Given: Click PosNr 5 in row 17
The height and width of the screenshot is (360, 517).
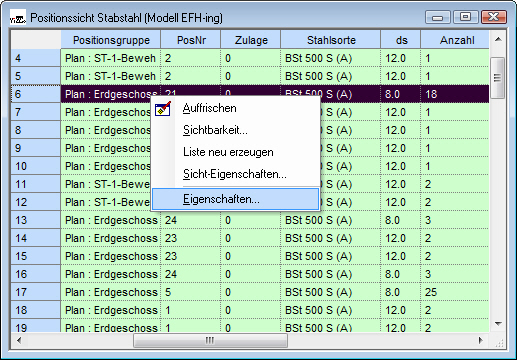Looking at the screenshot, I should 191,292.
